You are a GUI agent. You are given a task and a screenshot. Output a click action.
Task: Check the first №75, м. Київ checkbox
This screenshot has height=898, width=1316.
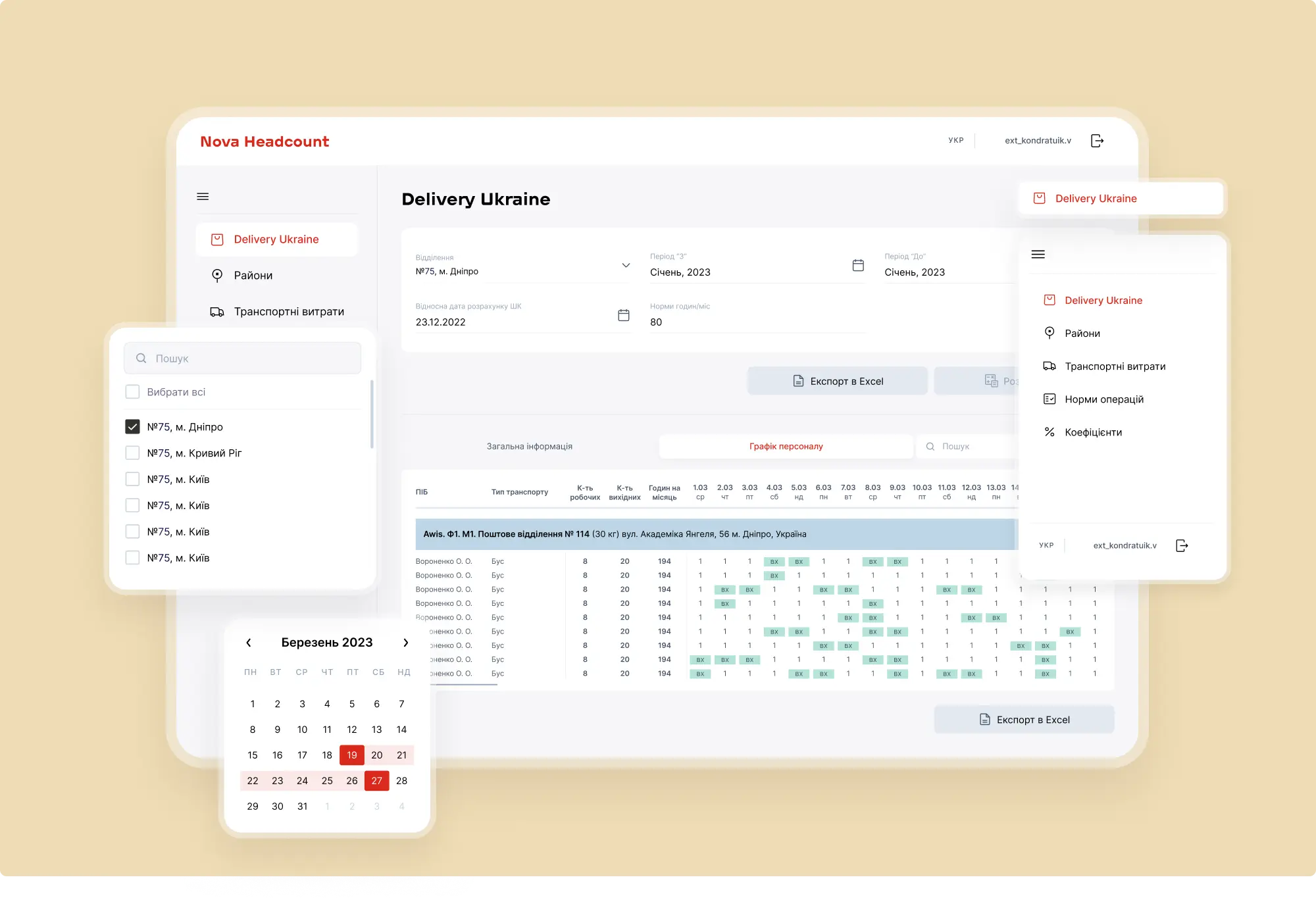[x=132, y=479]
